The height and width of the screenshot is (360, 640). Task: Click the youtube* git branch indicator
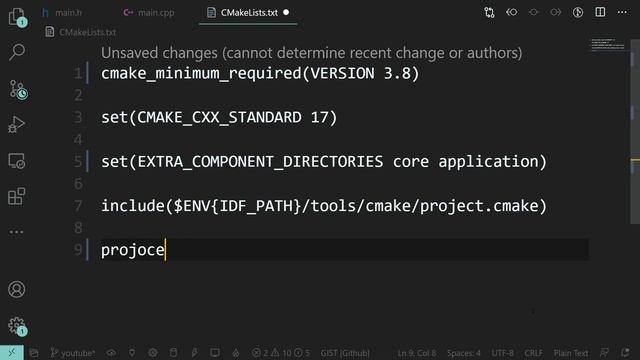73,353
